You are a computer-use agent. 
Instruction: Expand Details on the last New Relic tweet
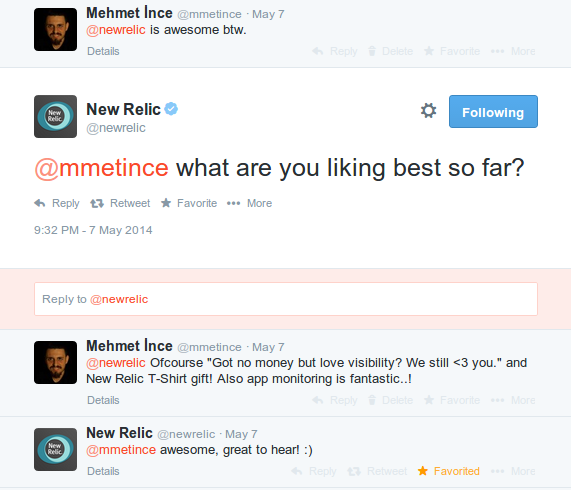(103, 471)
